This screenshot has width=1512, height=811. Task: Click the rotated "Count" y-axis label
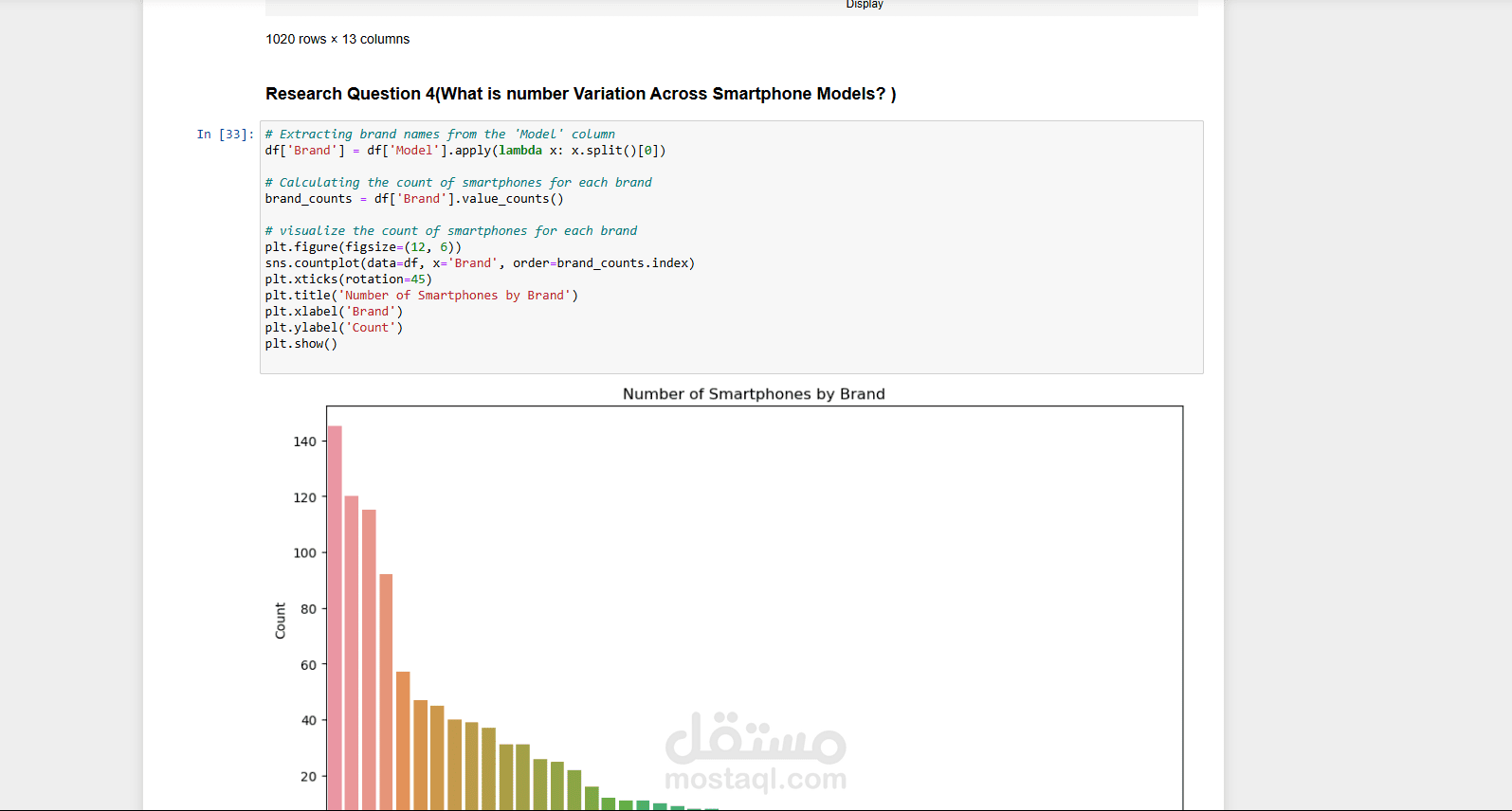tap(280, 621)
